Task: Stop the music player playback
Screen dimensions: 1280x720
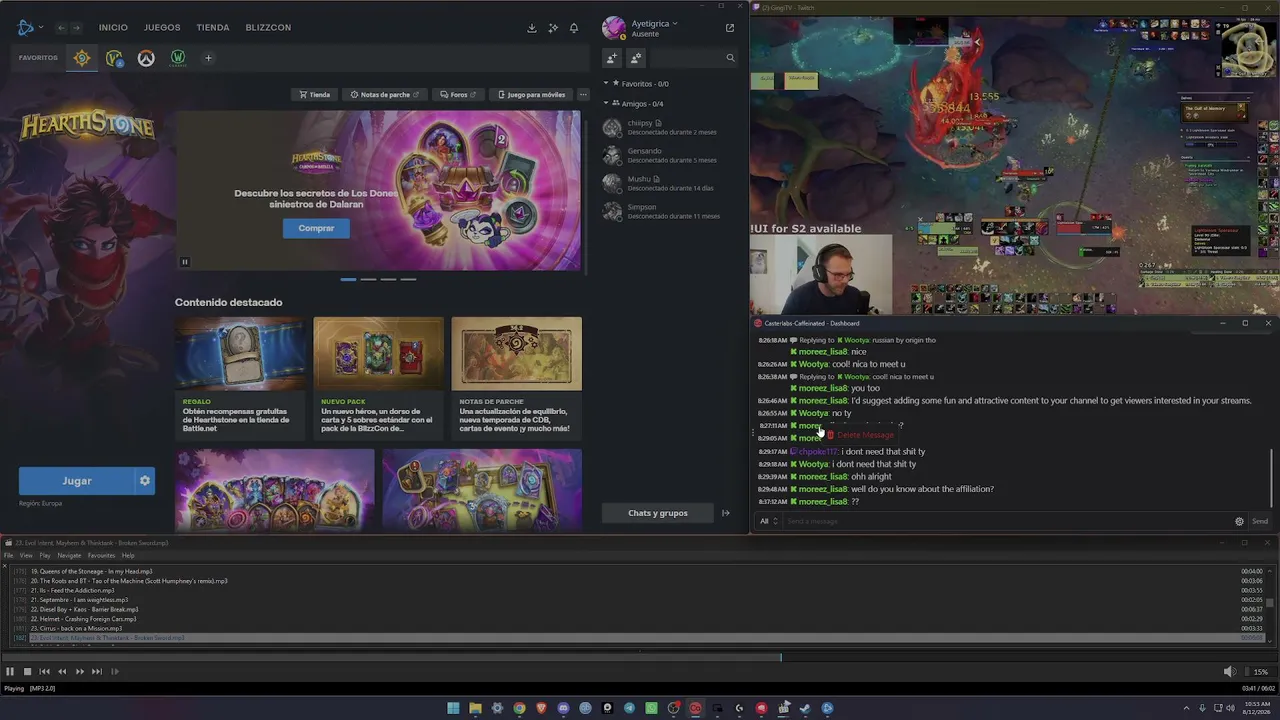Action: tap(27, 672)
